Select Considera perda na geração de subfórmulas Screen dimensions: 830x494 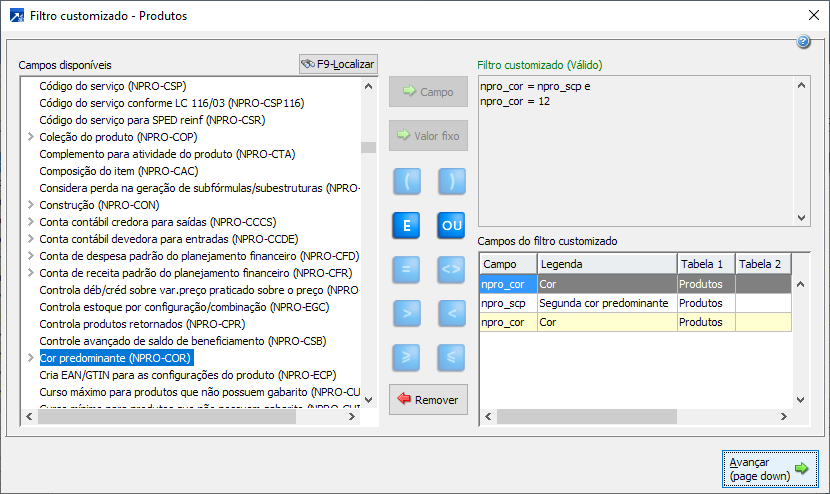coord(200,188)
